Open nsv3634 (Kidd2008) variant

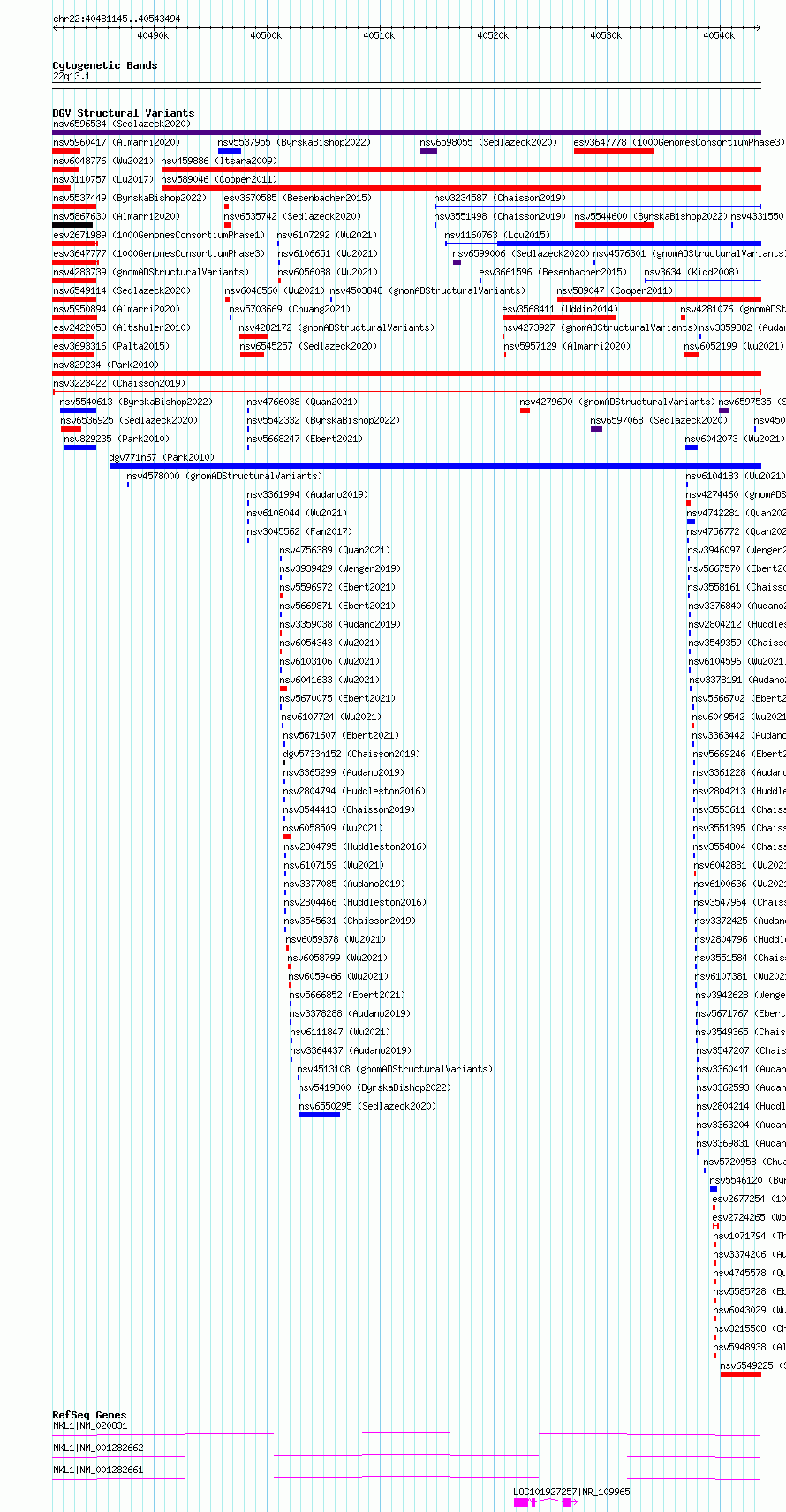[x=692, y=272]
